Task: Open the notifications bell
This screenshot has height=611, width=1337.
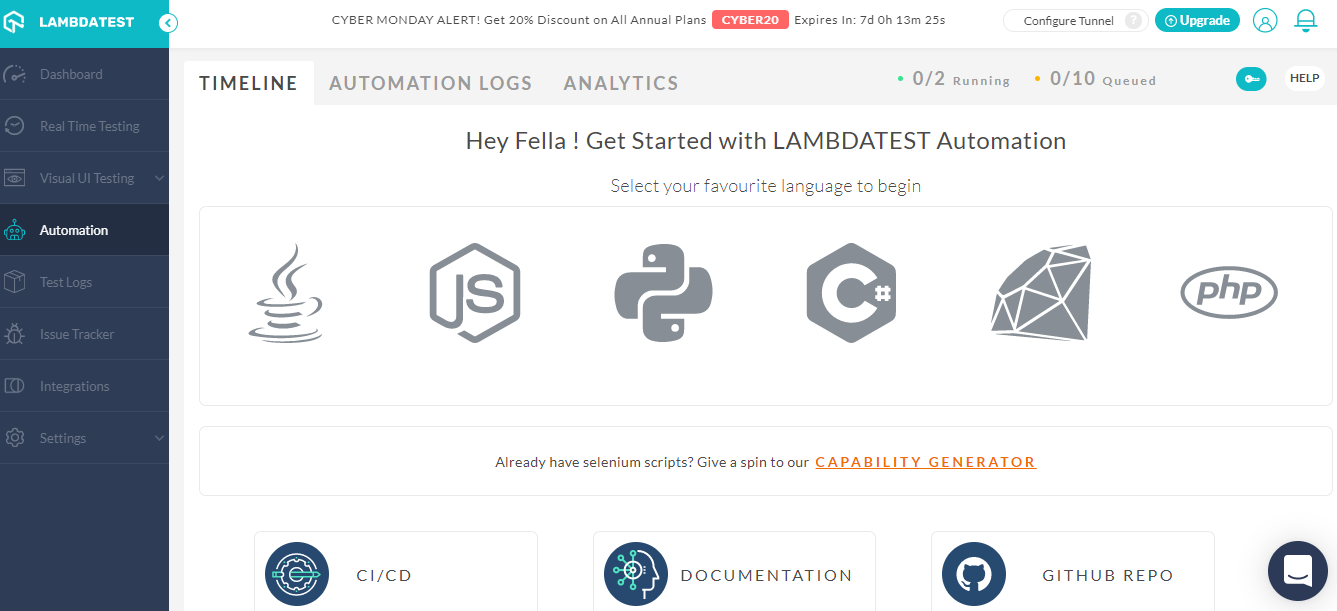Action: coord(1306,20)
